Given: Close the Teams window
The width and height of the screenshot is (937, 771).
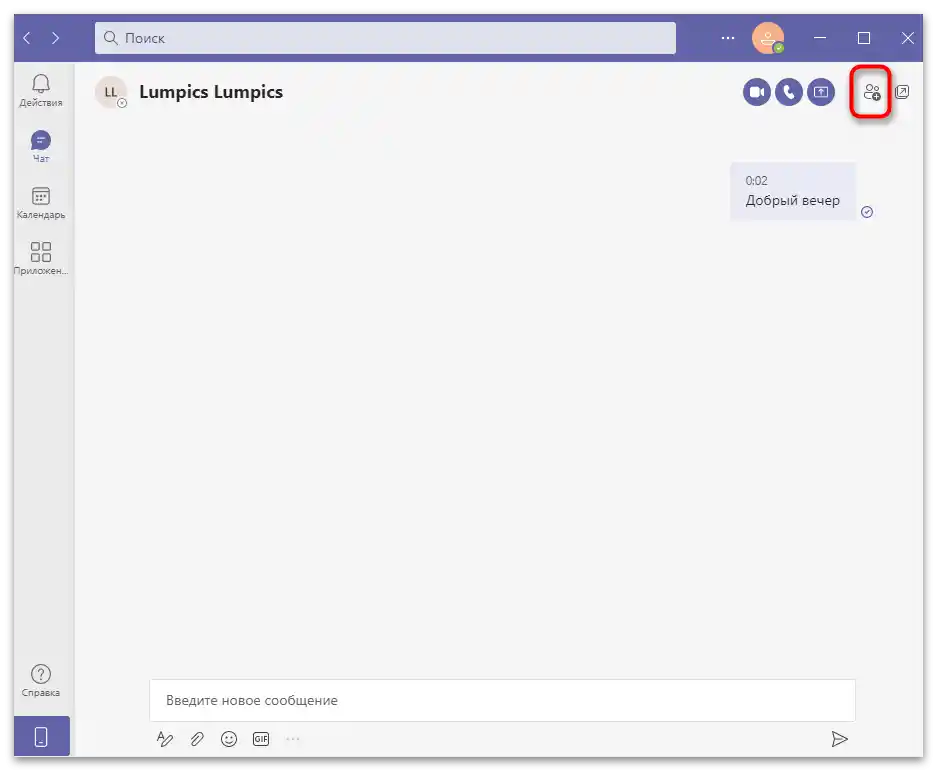Looking at the screenshot, I should tap(908, 38).
